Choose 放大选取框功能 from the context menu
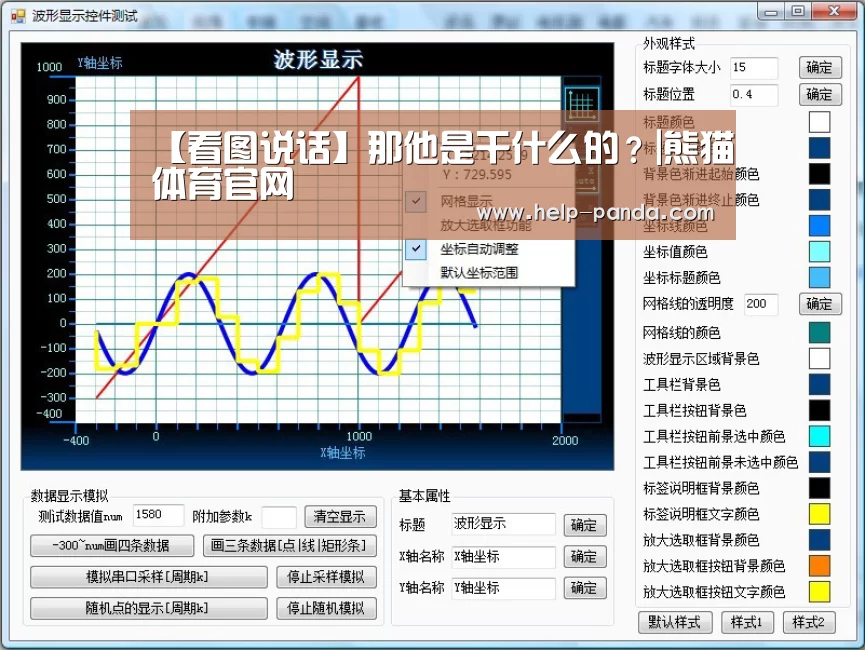The image size is (865, 650). (x=485, y=225)
